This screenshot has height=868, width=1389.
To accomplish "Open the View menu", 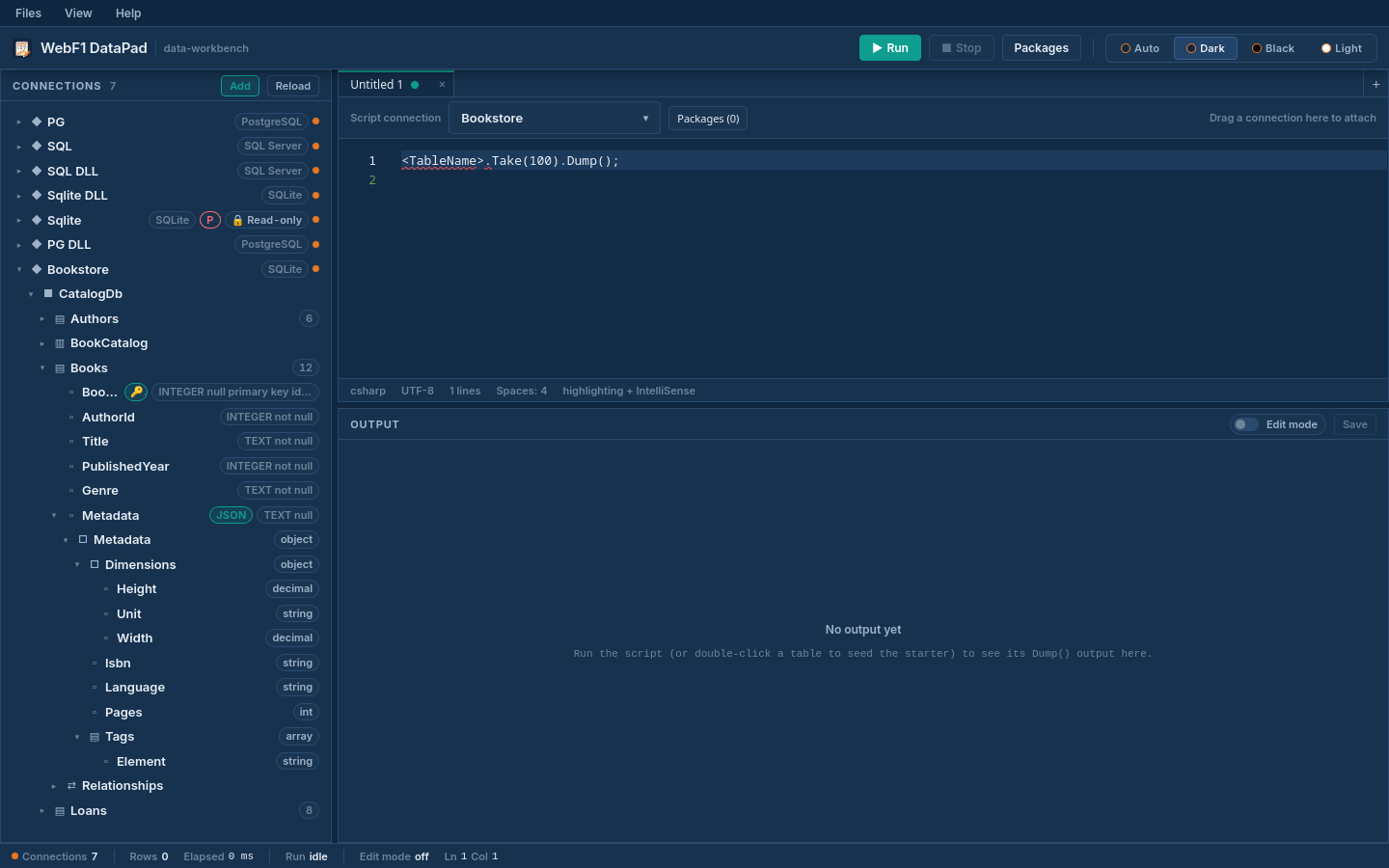I will click(x=78, y=14).
